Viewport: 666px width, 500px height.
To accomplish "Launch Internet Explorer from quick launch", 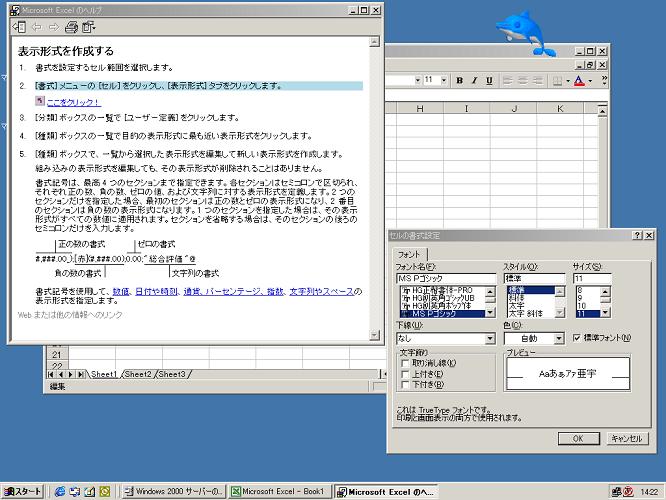I will pos(60,492).
